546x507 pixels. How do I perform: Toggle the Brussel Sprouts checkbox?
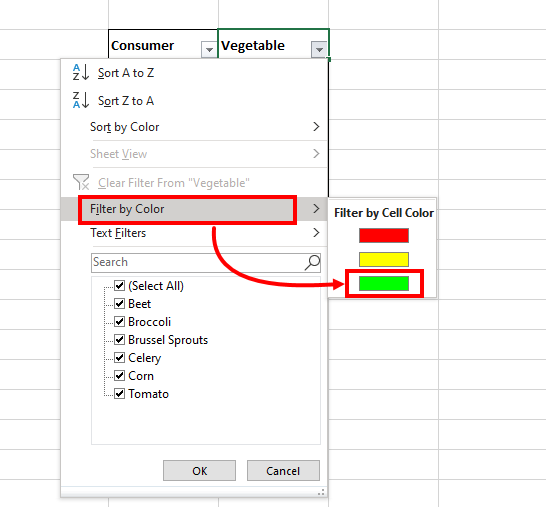tap(119, 340)
